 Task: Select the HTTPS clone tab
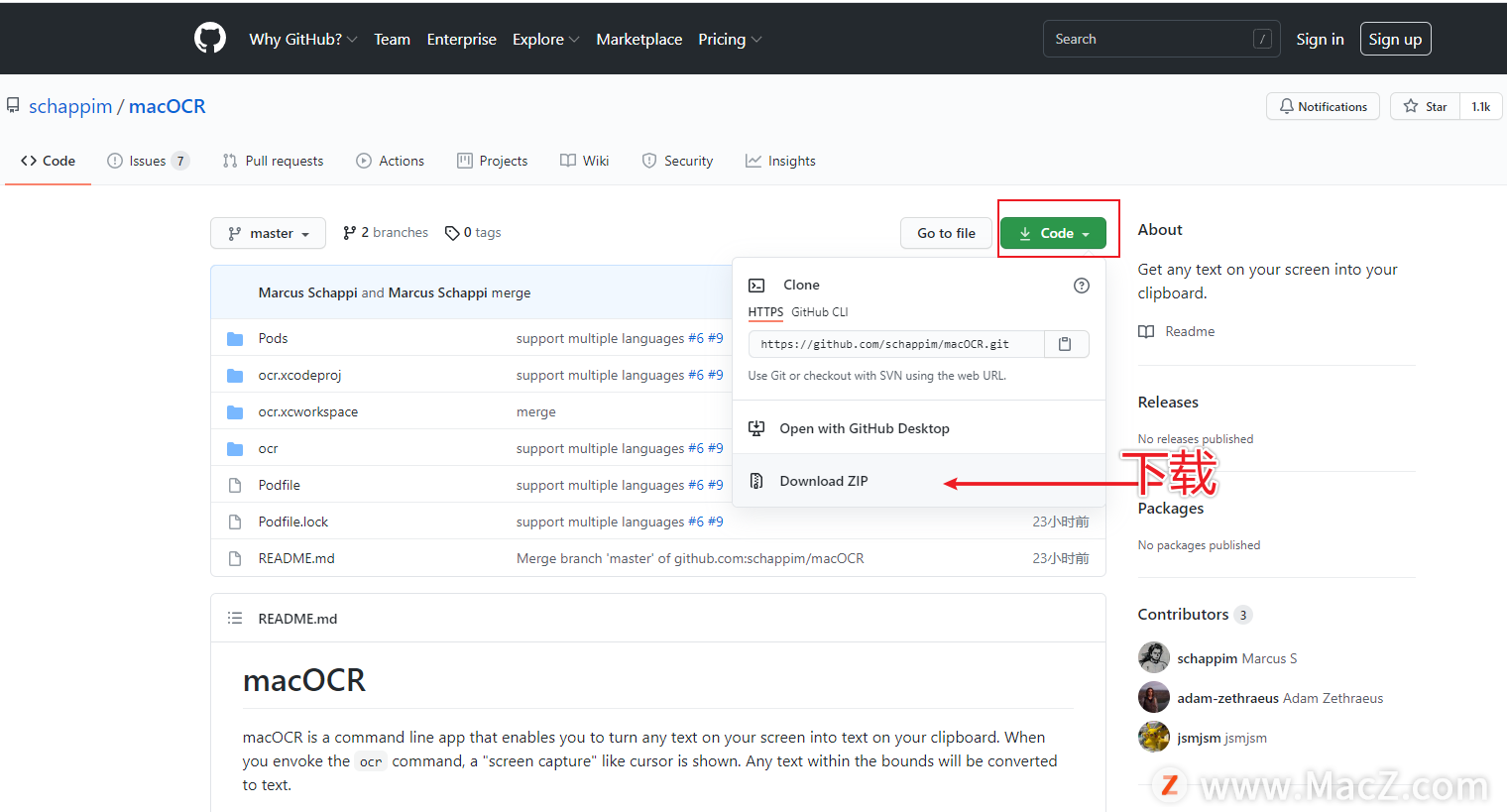point(765,312)
